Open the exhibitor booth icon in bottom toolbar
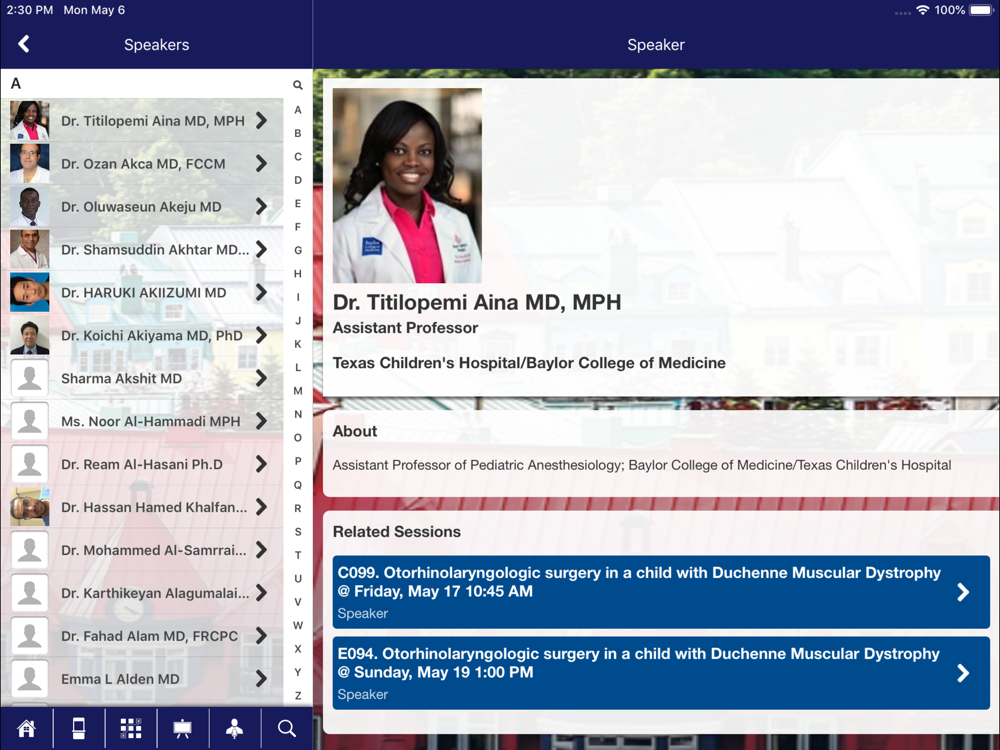The image size is (1000, 750). click(x=78, y=729)
